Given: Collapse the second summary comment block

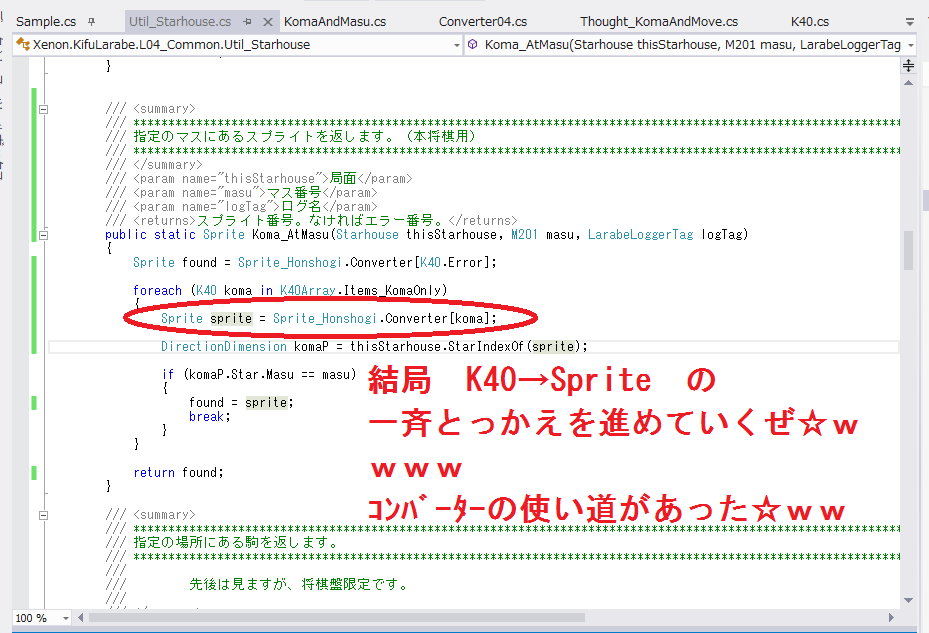Looking at the screenshot, I should (43, 516).
